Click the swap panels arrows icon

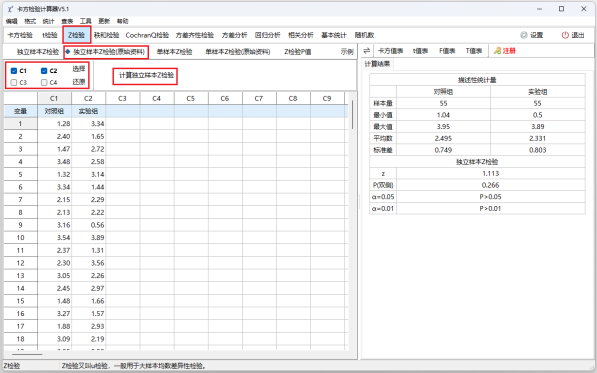pyautogui.click(x=367, y=51)
